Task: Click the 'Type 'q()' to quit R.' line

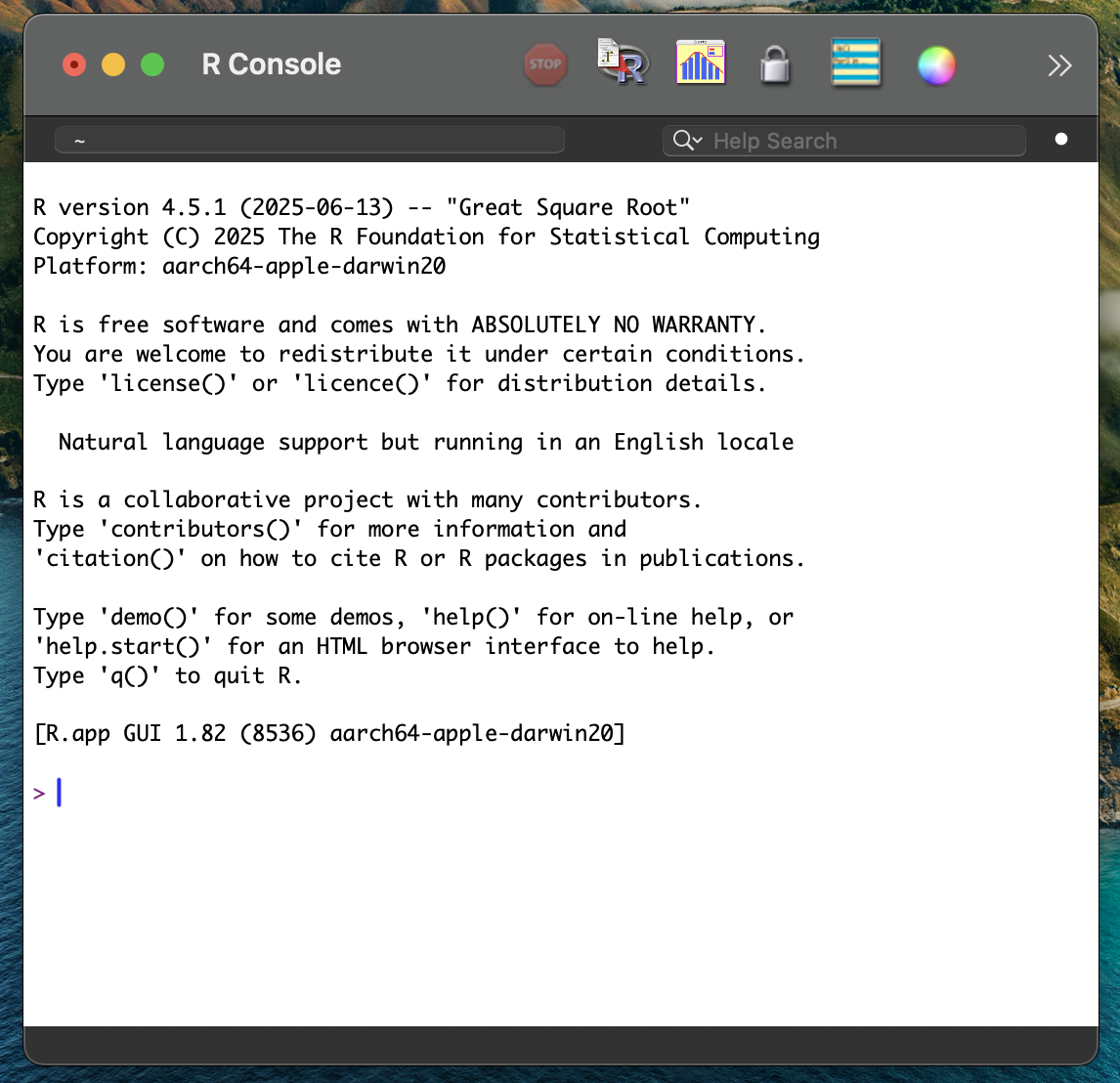Action: (168, 675)
